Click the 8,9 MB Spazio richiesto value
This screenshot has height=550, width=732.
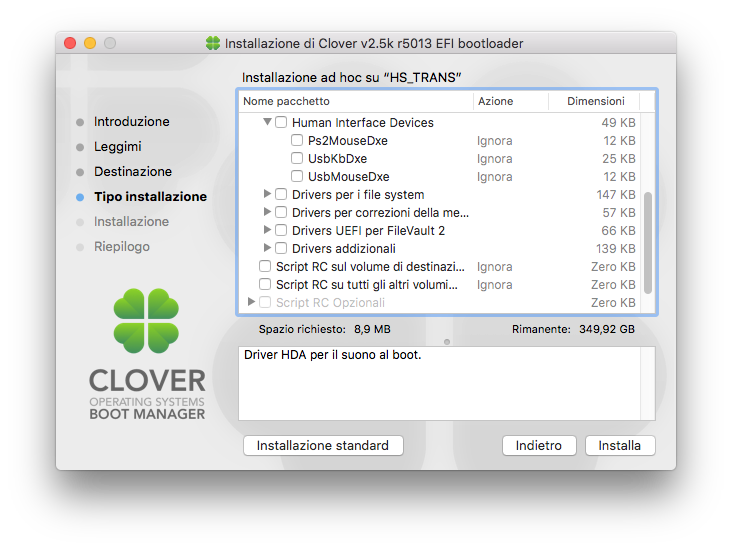coord(372,329)
